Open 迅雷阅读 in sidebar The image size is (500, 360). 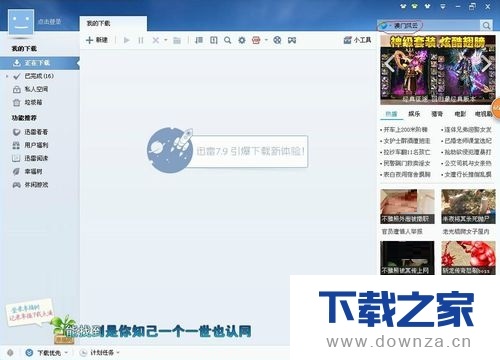pos(36,158)
